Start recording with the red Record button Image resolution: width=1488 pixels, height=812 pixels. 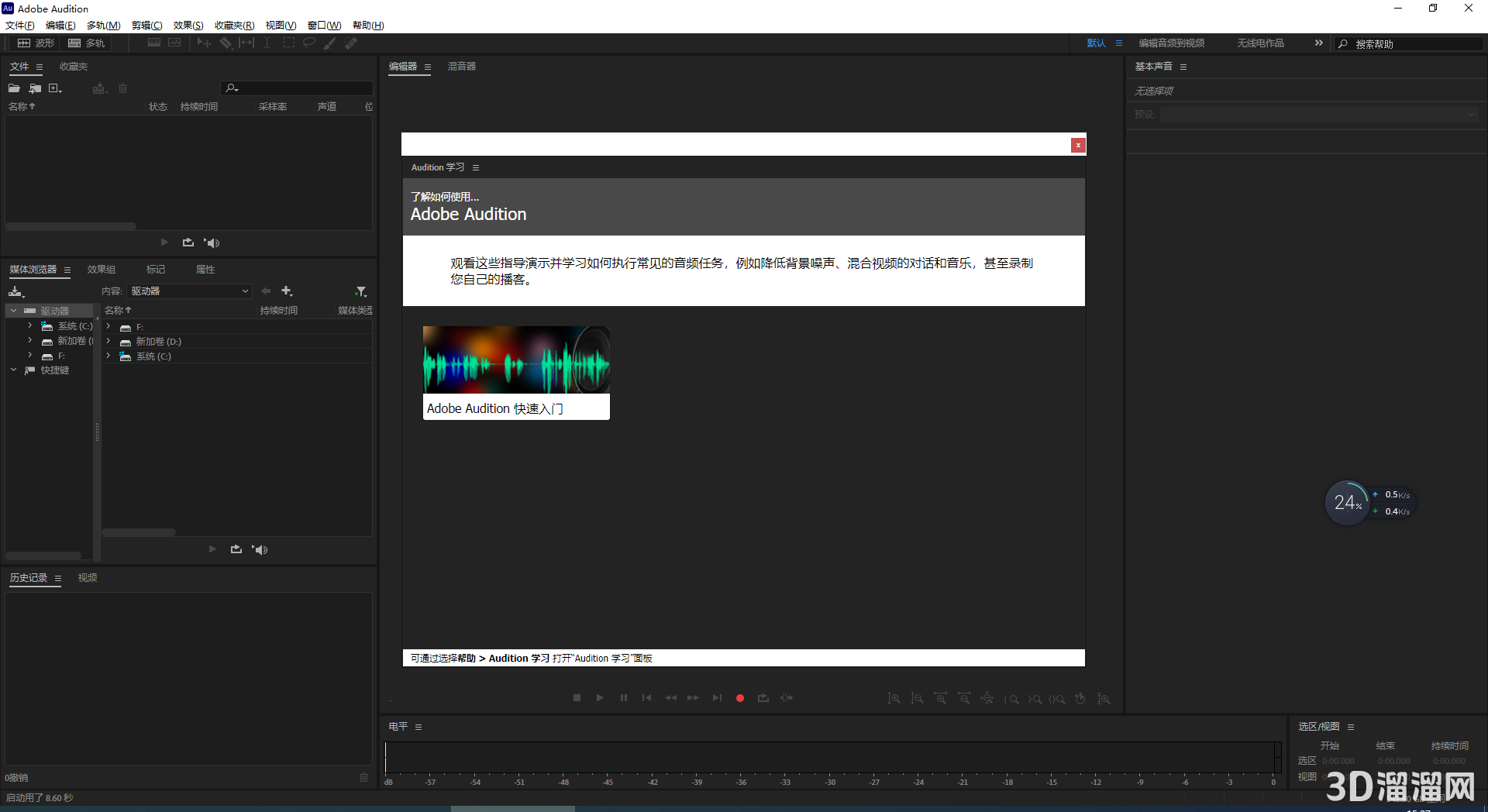click(739, 698)
